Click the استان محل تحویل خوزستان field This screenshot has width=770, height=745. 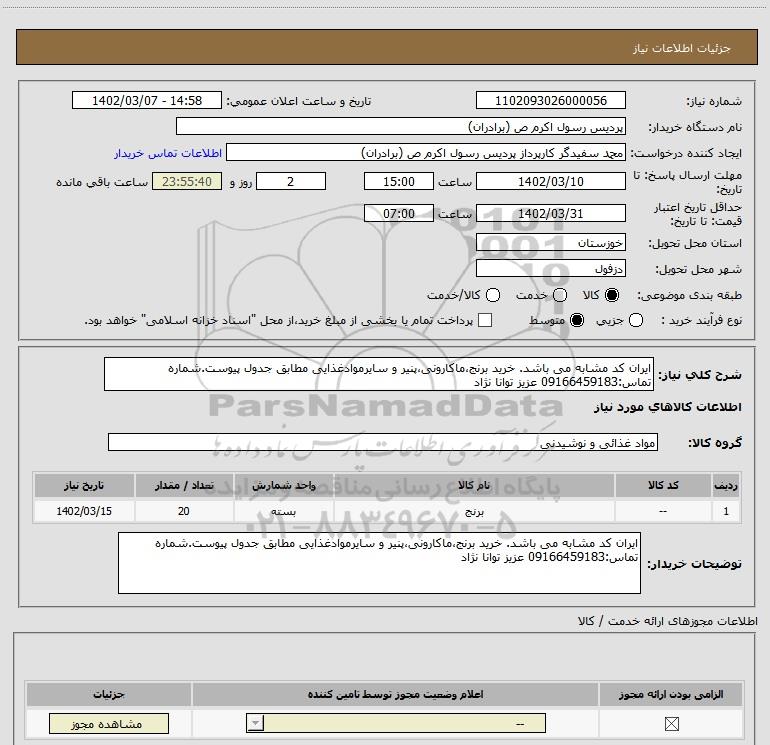coord(550,243)
